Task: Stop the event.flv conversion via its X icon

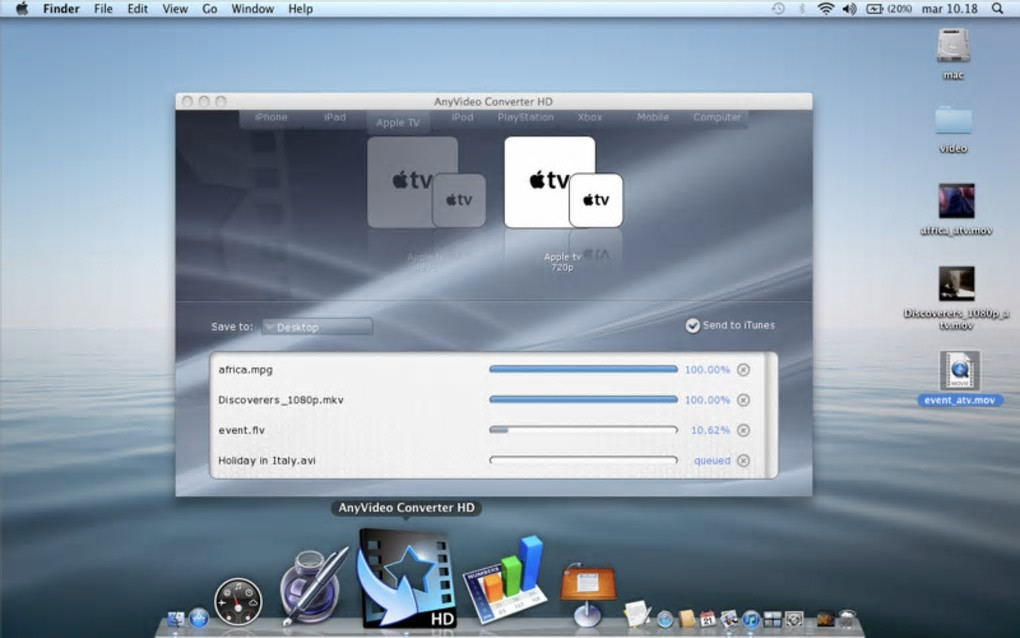Action: coord(744,430)
